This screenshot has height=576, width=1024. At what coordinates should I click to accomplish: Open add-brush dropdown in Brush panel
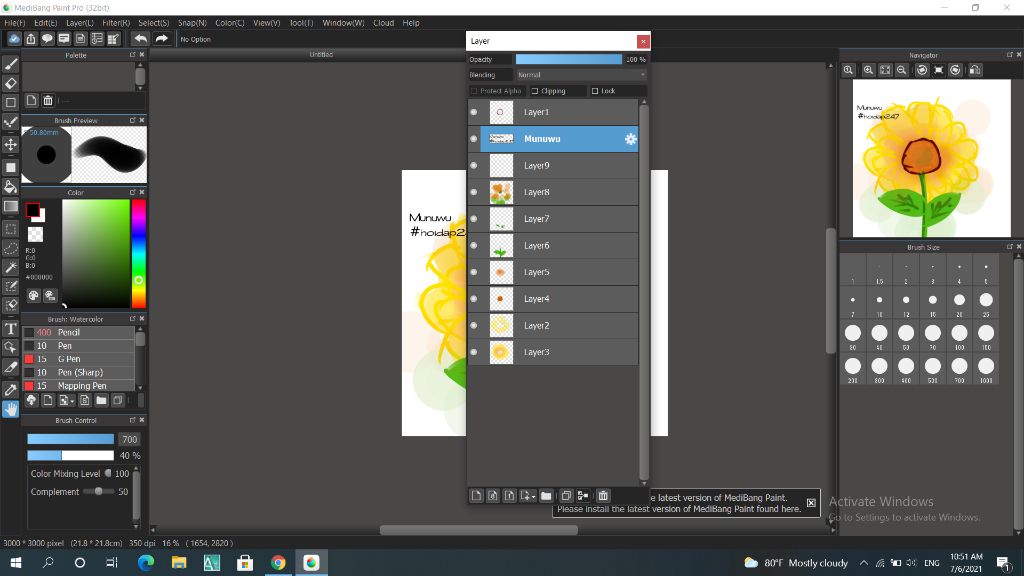point(67,400)
